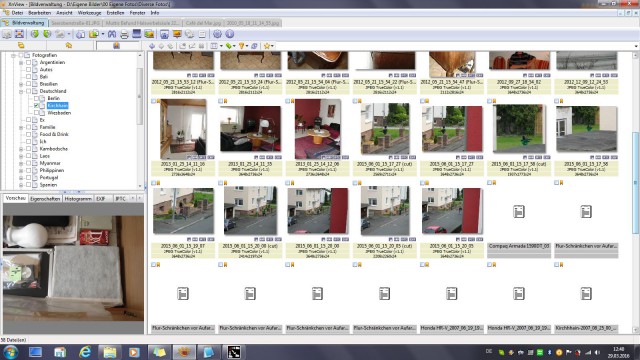This screenshot has height=360, width=640.
Task: Switch to the Café del Mar.jpg tab
Action: click(203, 23)
